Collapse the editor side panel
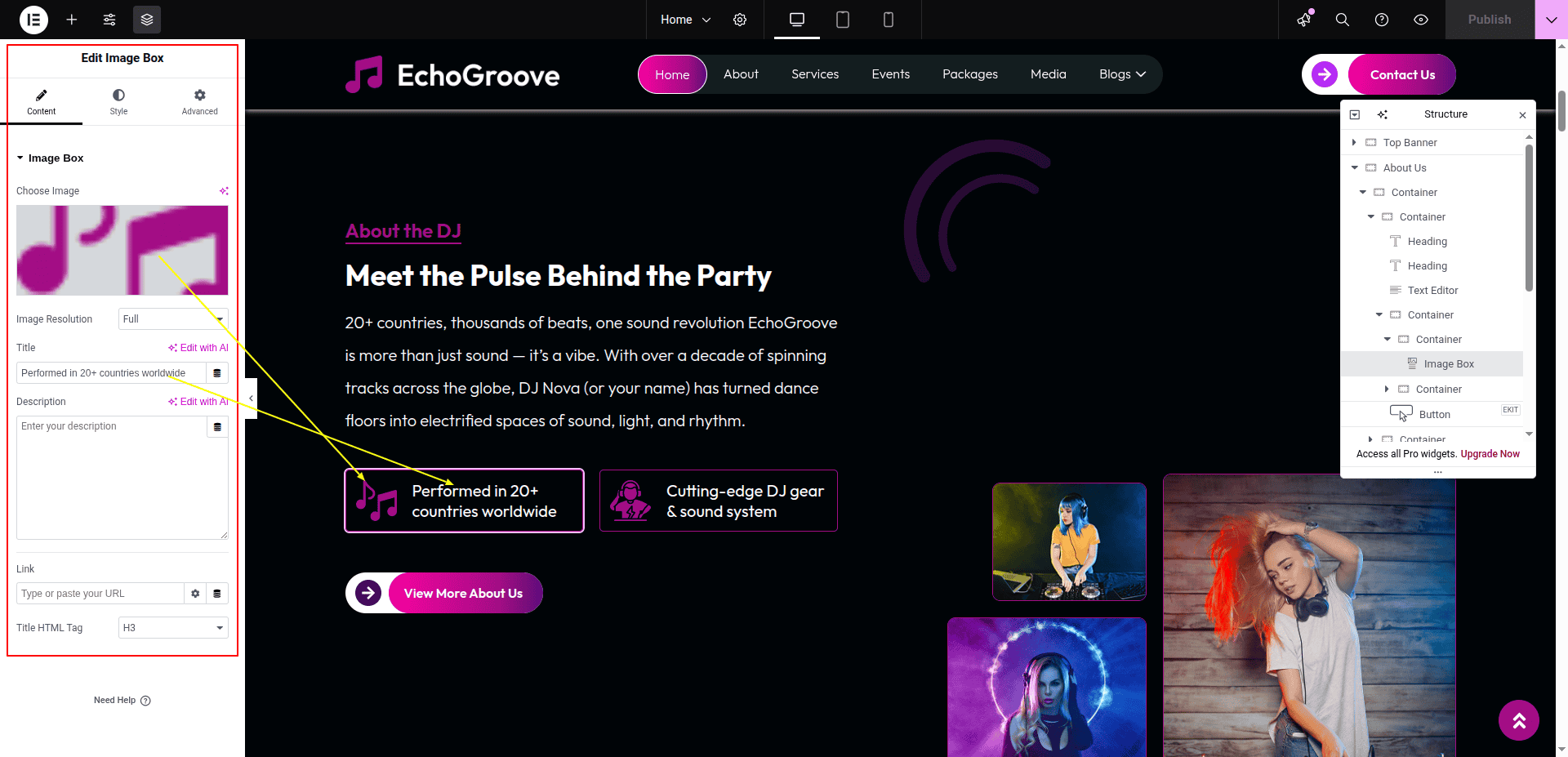The height and width of the screenshot is (757, 1568). (x=251, y=399)
